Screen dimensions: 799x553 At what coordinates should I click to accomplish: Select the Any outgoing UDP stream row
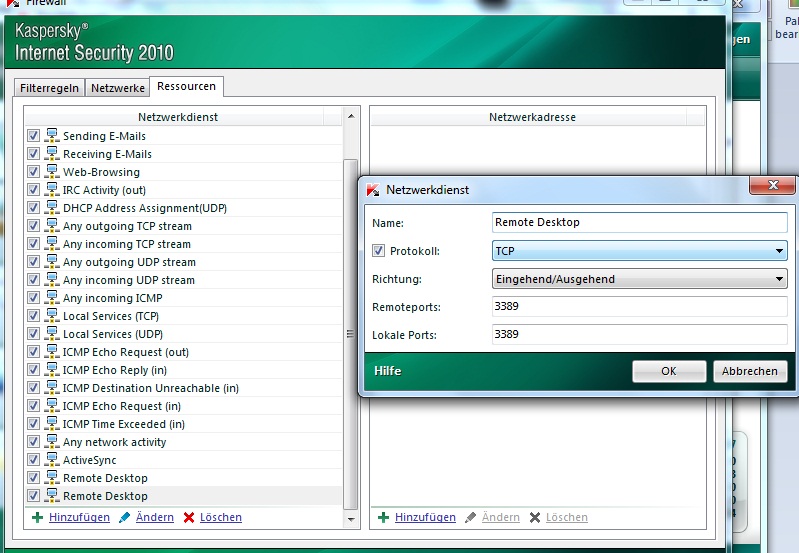tap(183, 262)
